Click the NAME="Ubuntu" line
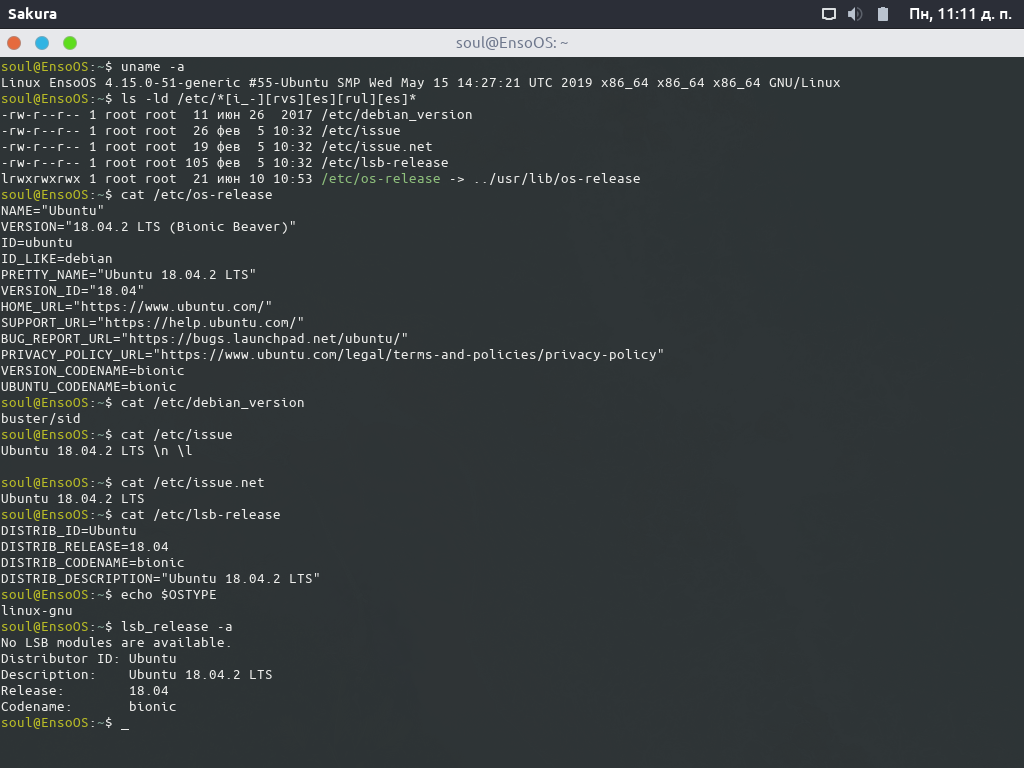This screenshot has height=768, width=1024. (52, 211)
